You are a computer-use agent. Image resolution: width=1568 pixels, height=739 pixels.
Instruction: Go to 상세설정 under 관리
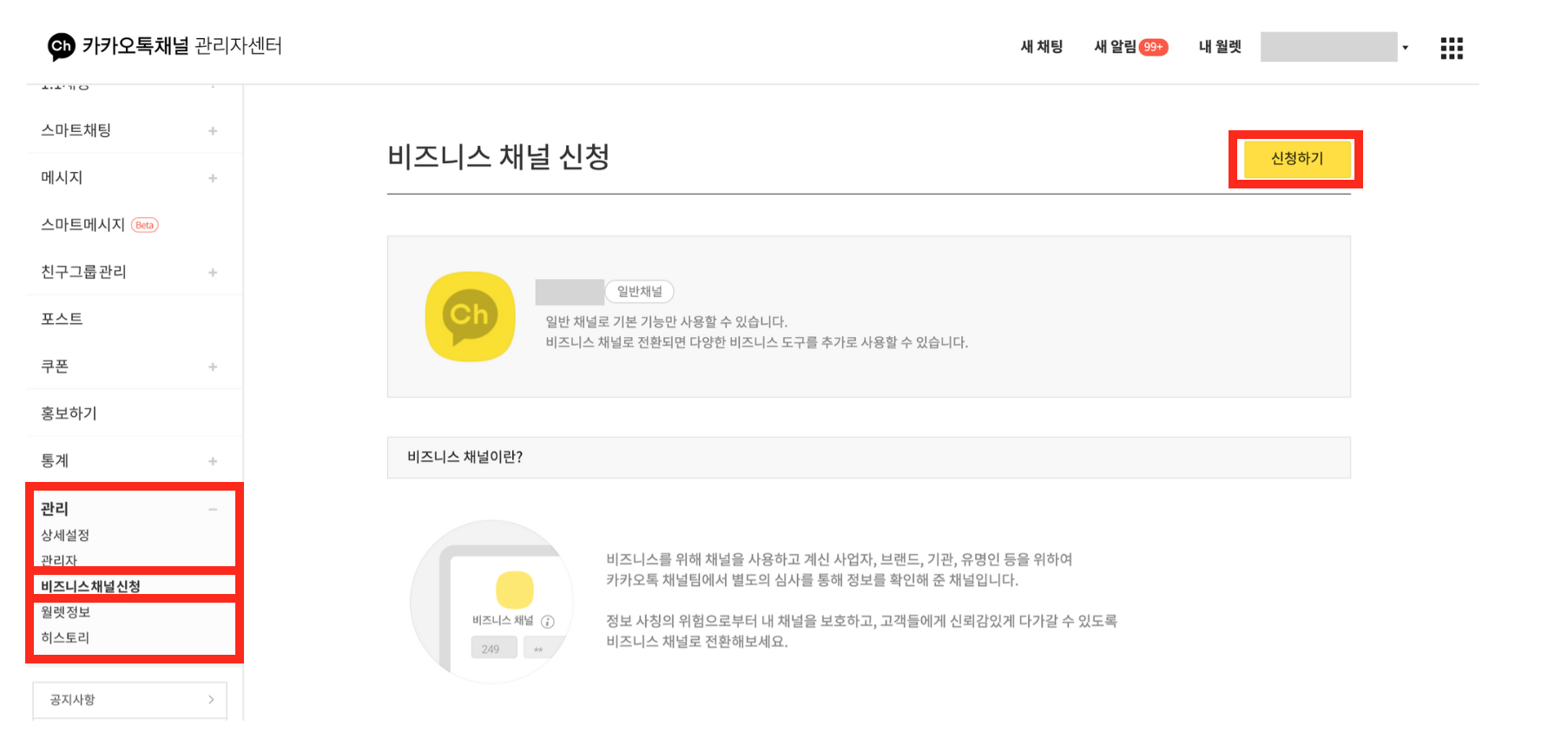(x=65, y=535)
